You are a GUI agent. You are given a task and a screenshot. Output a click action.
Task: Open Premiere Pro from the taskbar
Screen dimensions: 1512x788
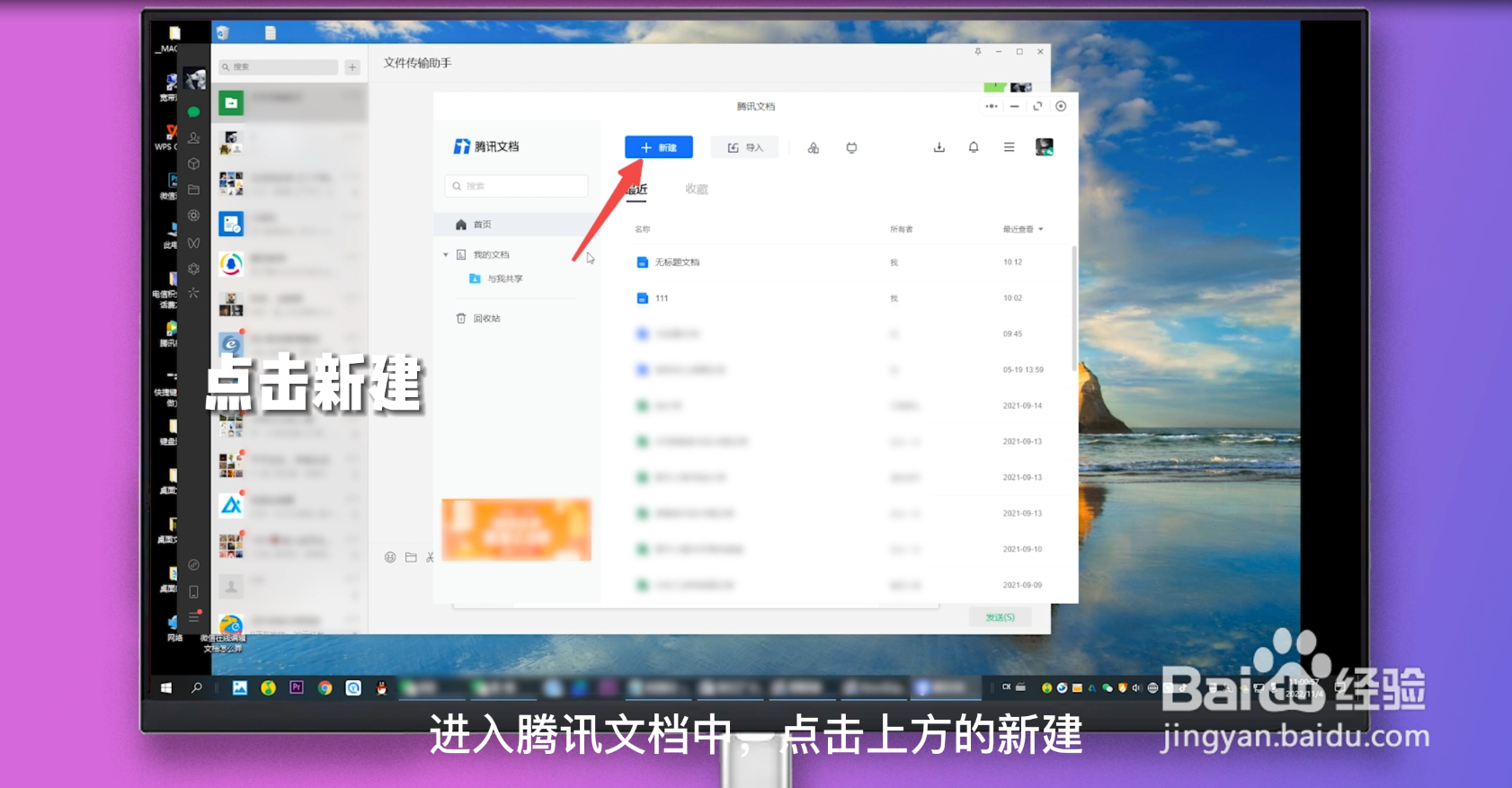tap(297, 687)
